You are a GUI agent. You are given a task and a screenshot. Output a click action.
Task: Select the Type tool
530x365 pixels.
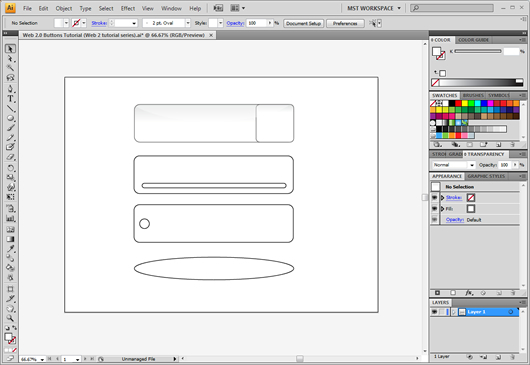(10, 99)
